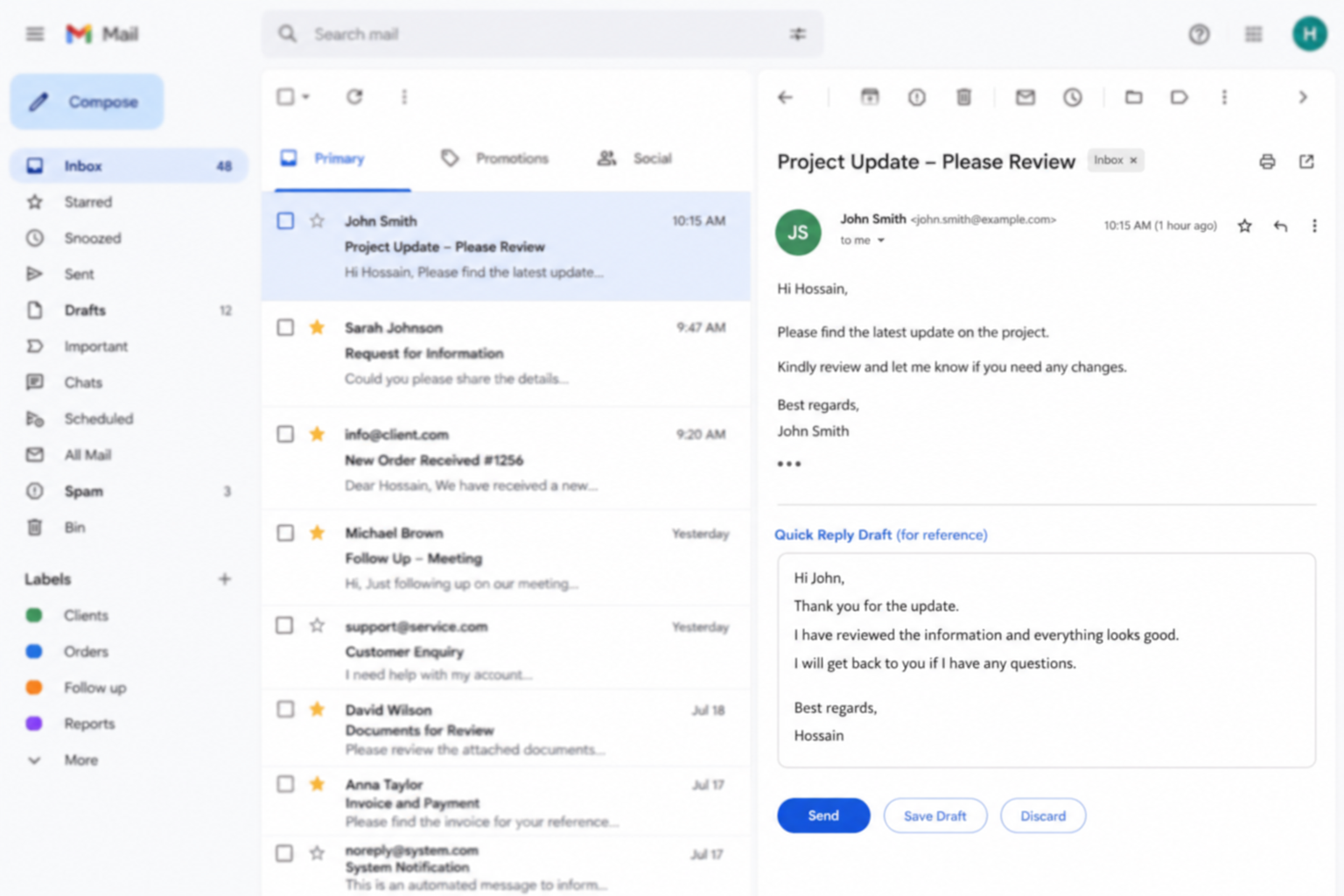1344x896 pixels.
Task: Open the main menu hamburger icon
Action: tap(35, 34)
